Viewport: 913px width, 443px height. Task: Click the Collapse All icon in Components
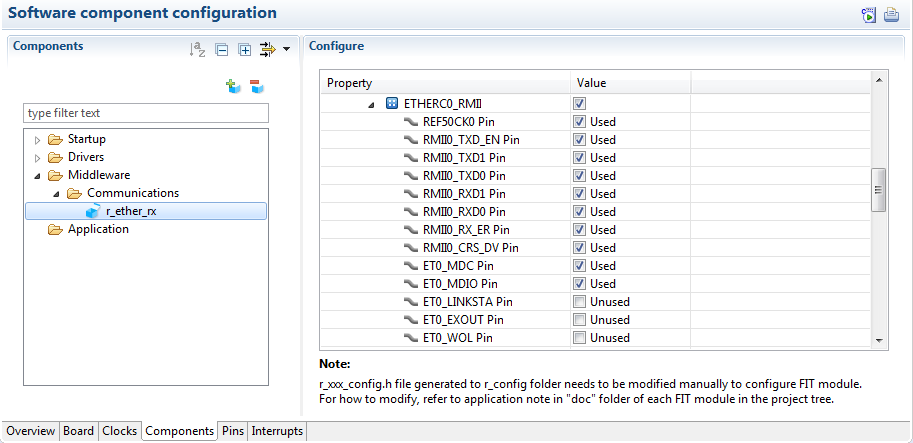pos(222,48)
